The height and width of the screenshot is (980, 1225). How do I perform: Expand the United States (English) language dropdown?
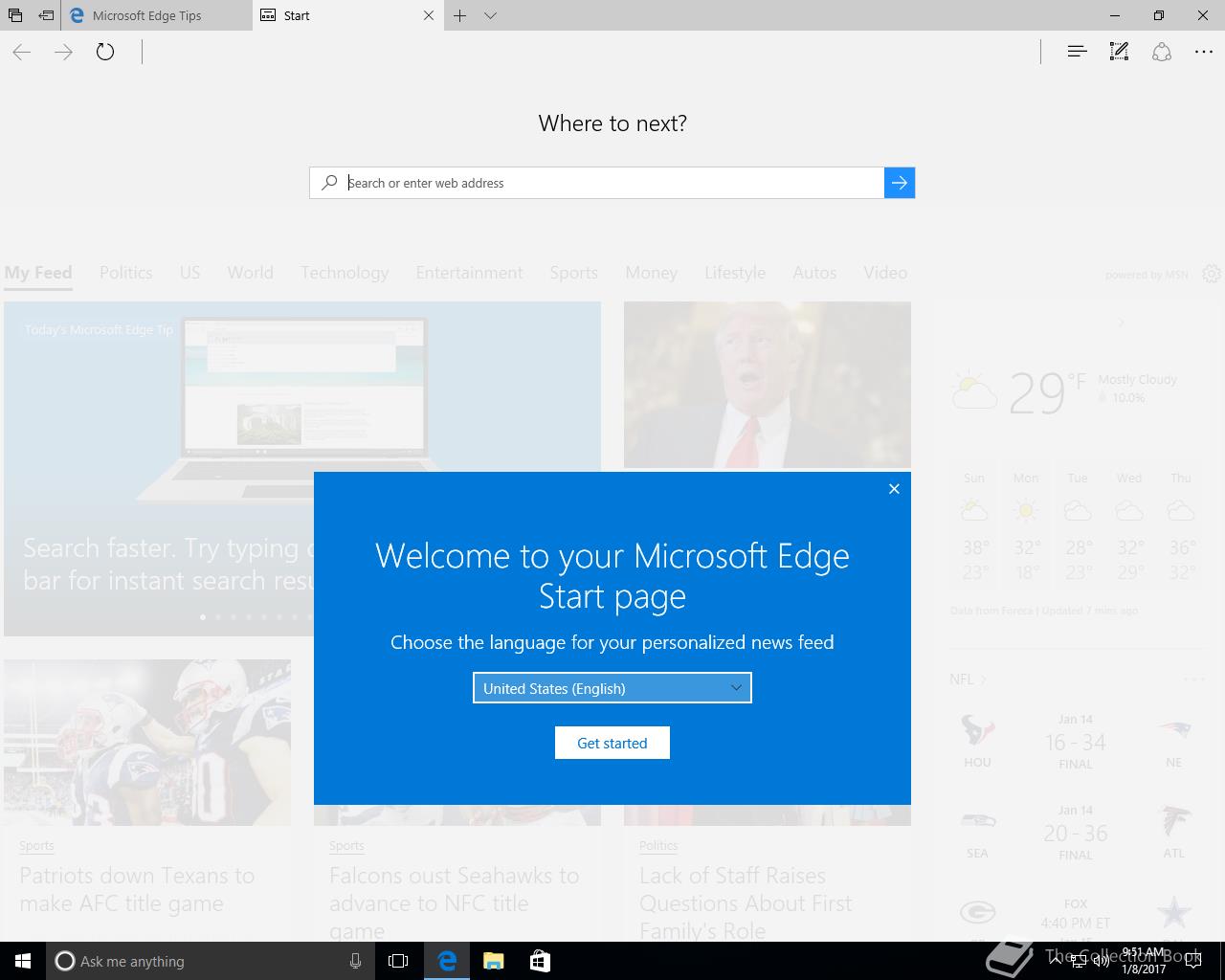point(612,688)
